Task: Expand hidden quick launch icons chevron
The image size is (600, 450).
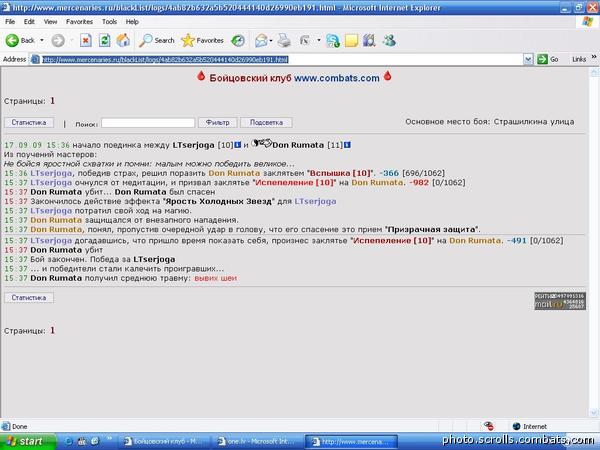Action: 109,438
